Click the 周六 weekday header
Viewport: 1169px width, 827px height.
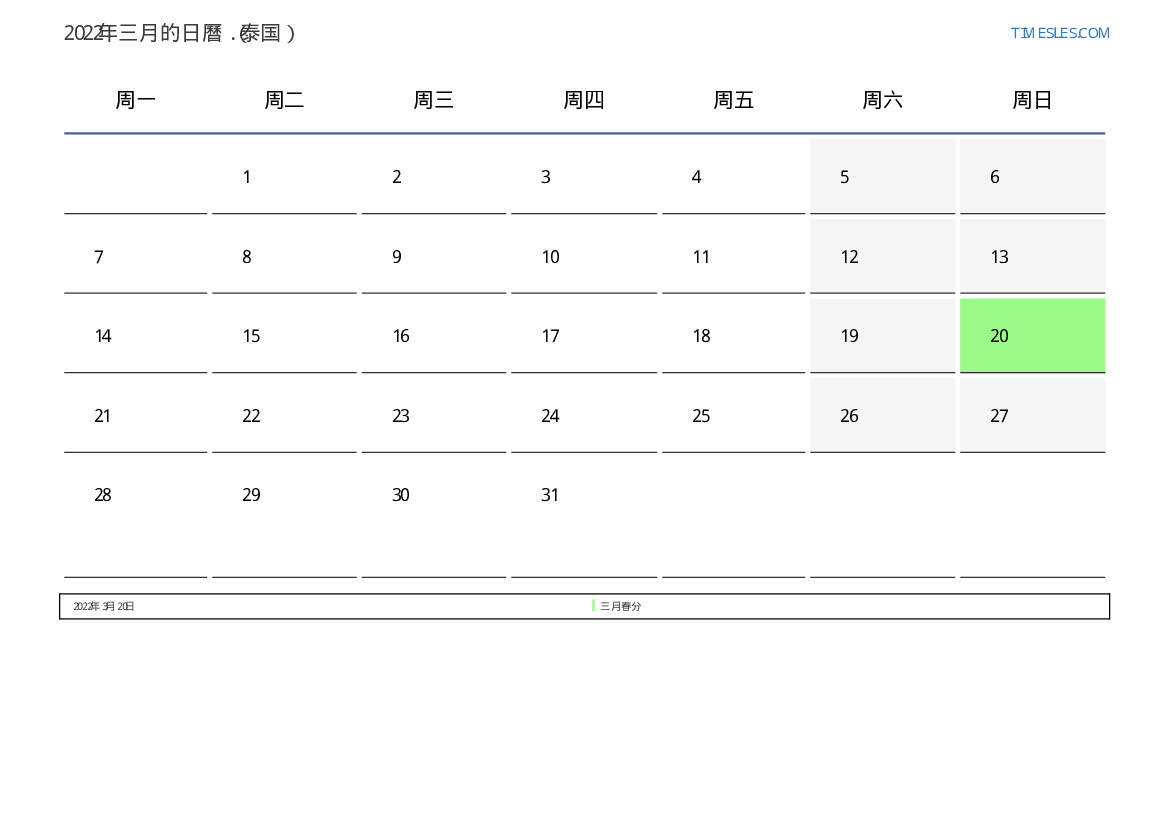click(x=882, y=100)
